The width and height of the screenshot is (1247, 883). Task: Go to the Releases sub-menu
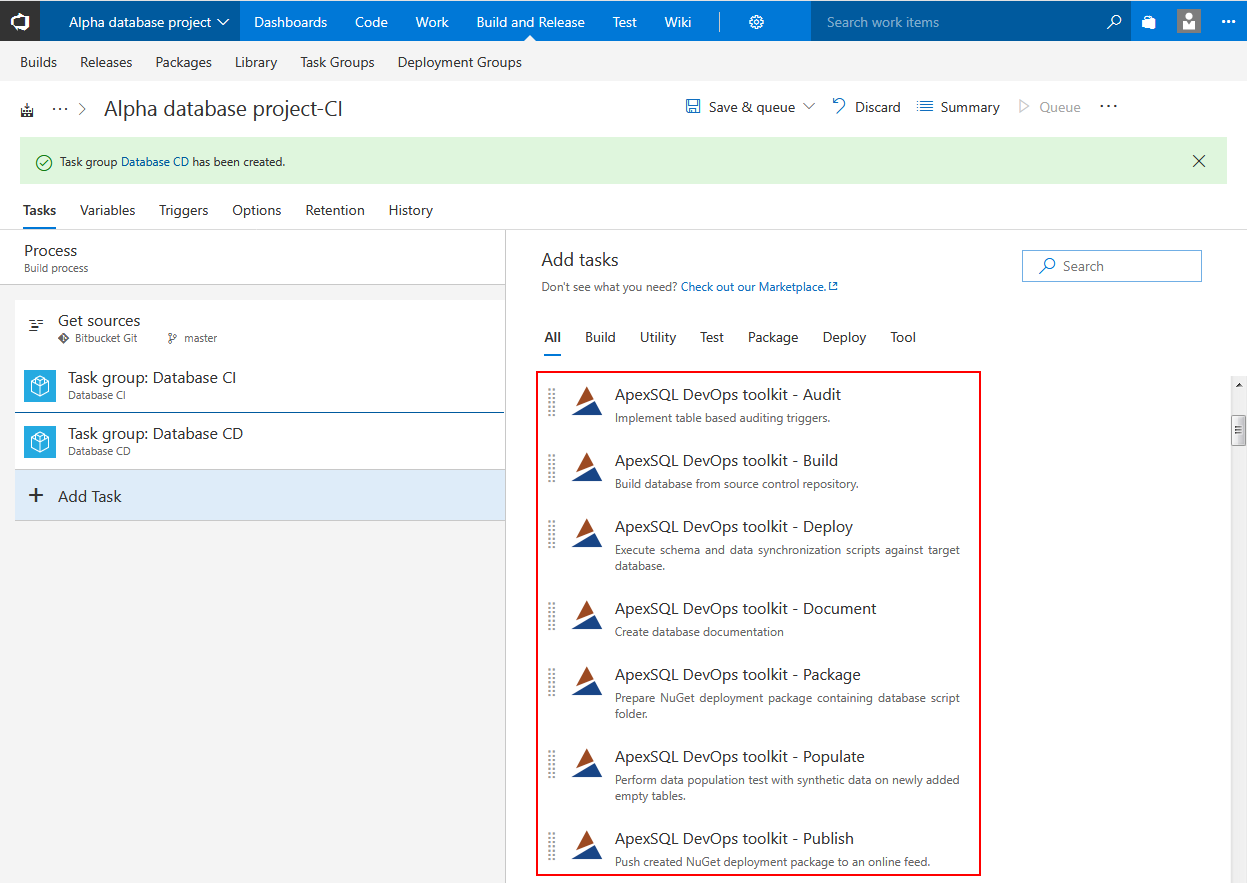tap(106, 62)
